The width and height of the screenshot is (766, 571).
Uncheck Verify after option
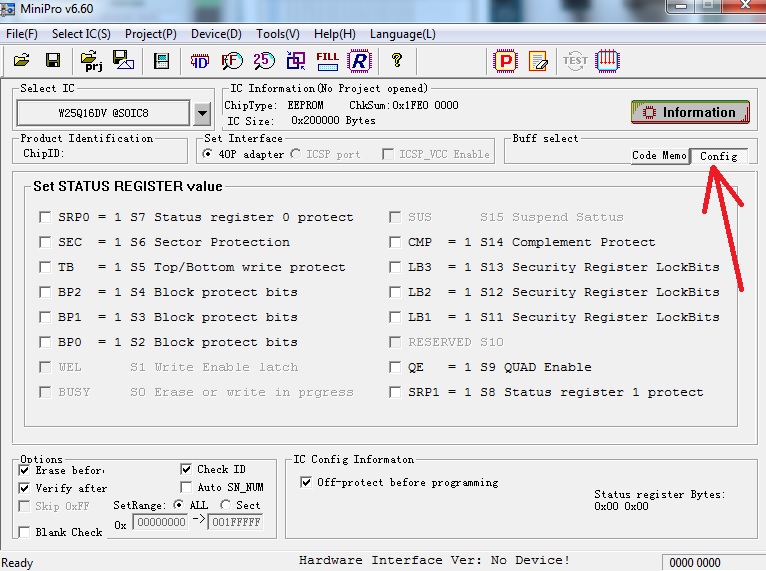pos(24,487)
